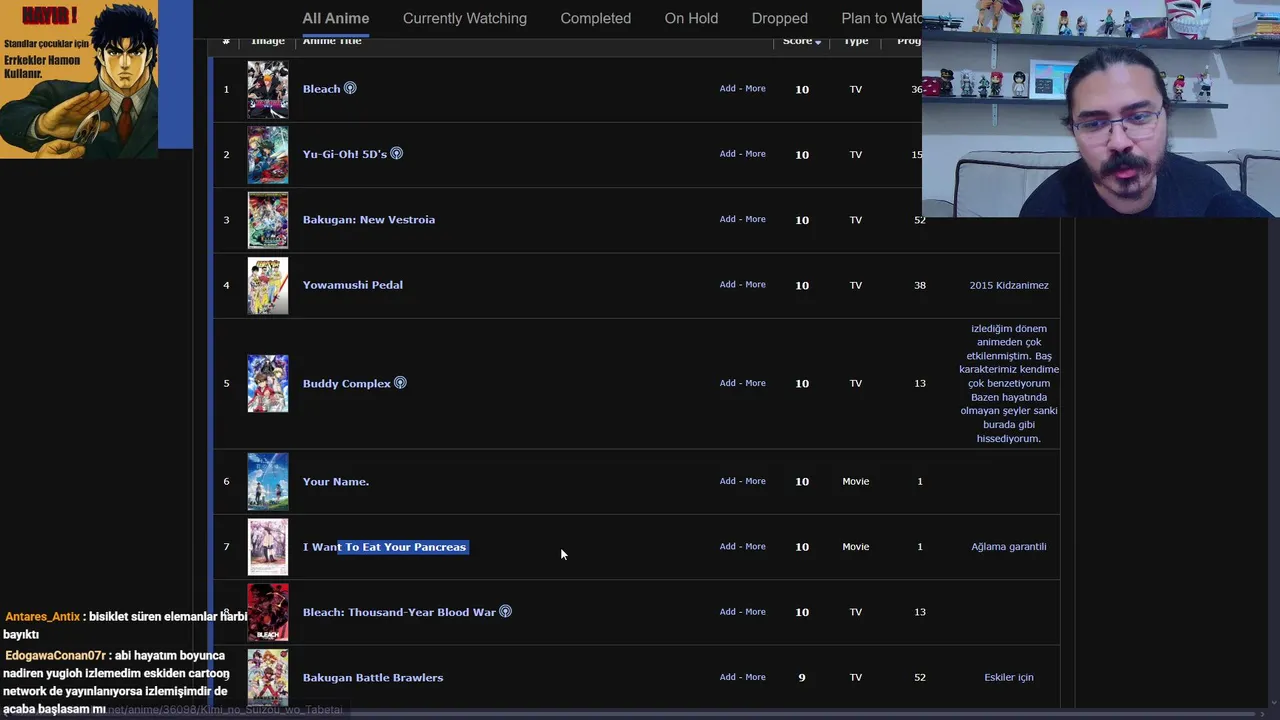The width and height of the screenshot is (1280, 720).
Task: Open the Your Name. title link
Action: [336, 481]
